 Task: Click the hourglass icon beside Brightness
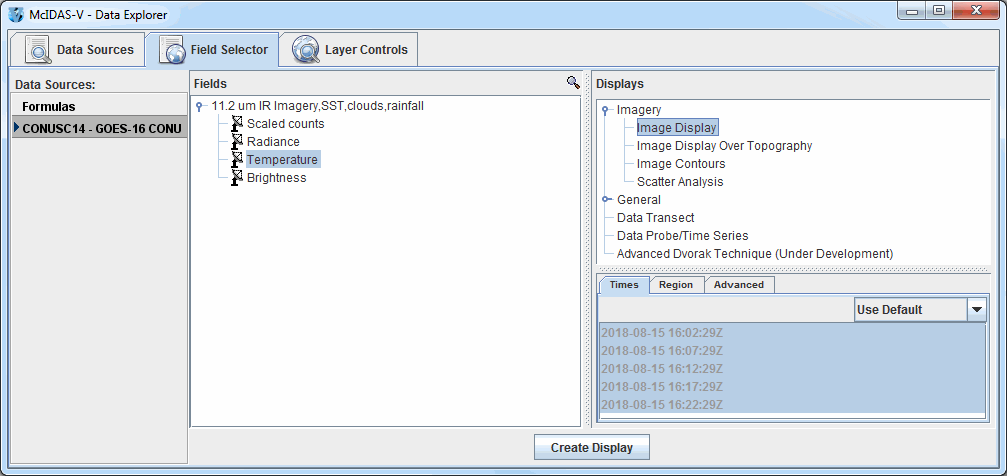point(237,178)
